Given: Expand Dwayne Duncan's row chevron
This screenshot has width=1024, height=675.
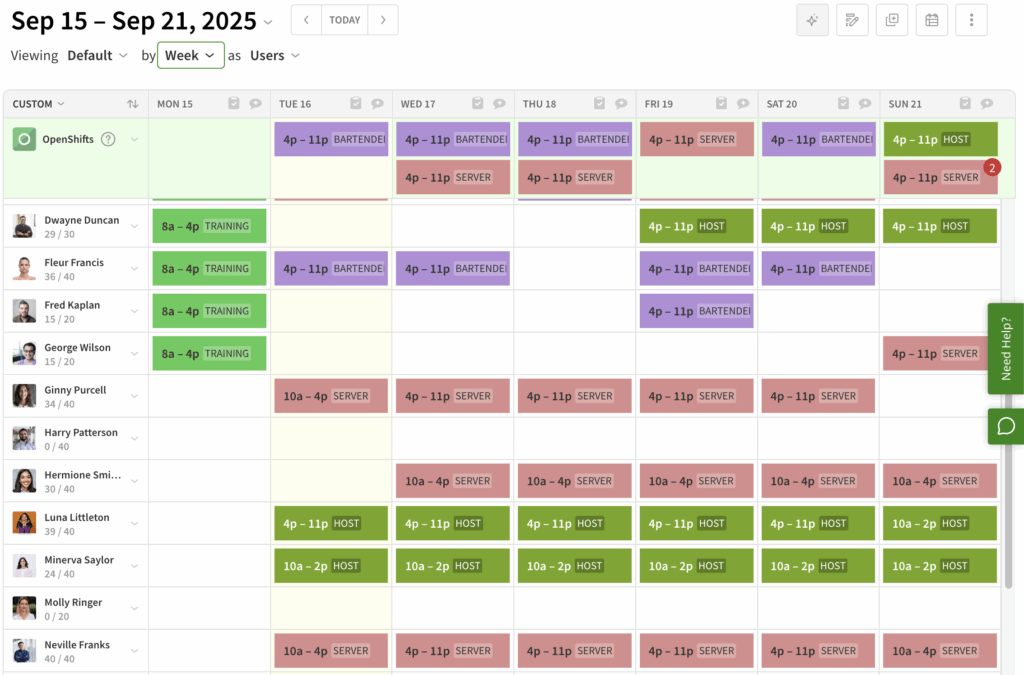Looking at the screenshot, I should click(135, 227).
